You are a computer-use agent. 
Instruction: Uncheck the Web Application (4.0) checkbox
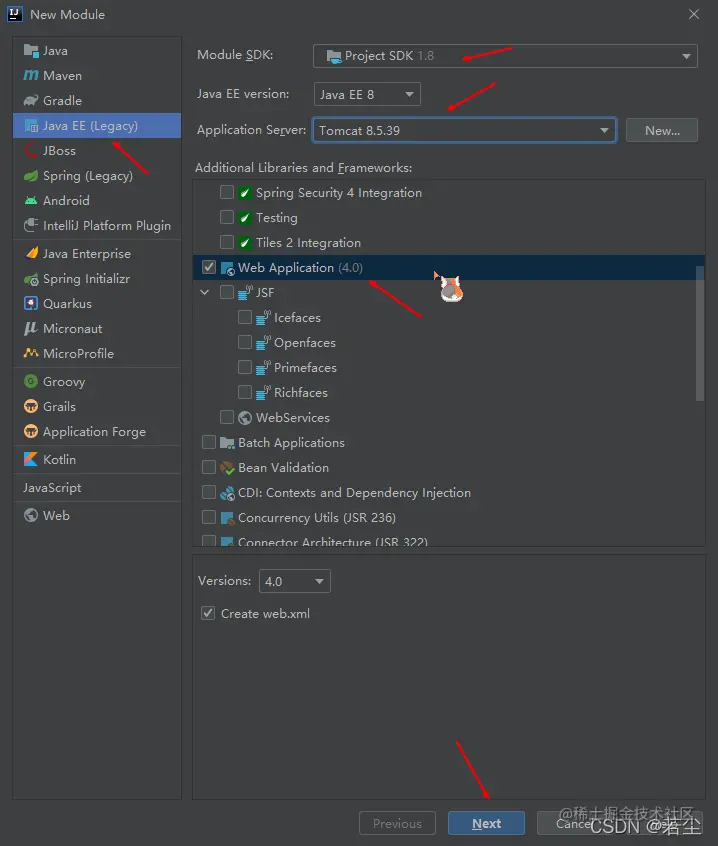point(208,267)
